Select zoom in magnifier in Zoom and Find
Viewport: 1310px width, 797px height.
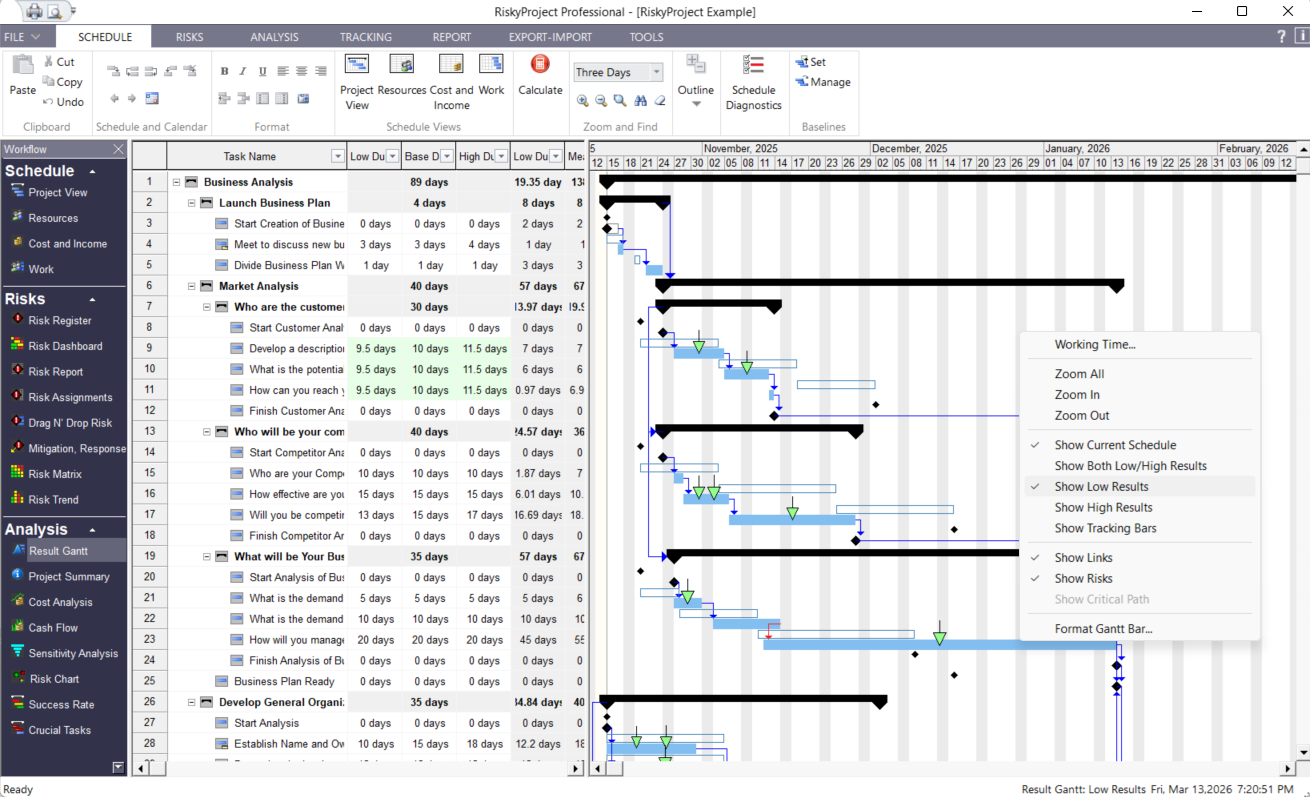pyautogui.click(x=583, y=100)
